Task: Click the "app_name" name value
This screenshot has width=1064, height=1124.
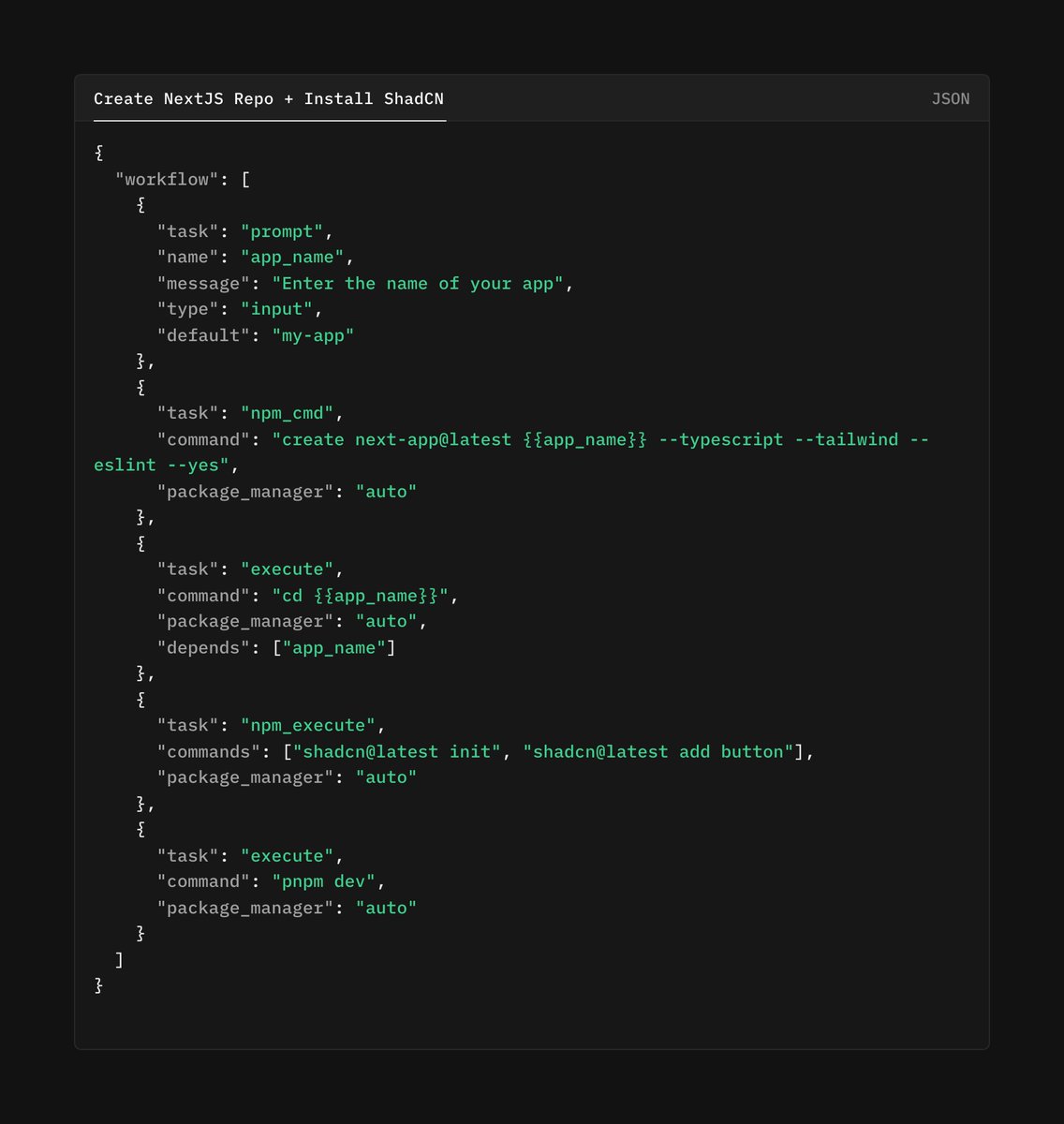Action: click(x=292, y=258)
